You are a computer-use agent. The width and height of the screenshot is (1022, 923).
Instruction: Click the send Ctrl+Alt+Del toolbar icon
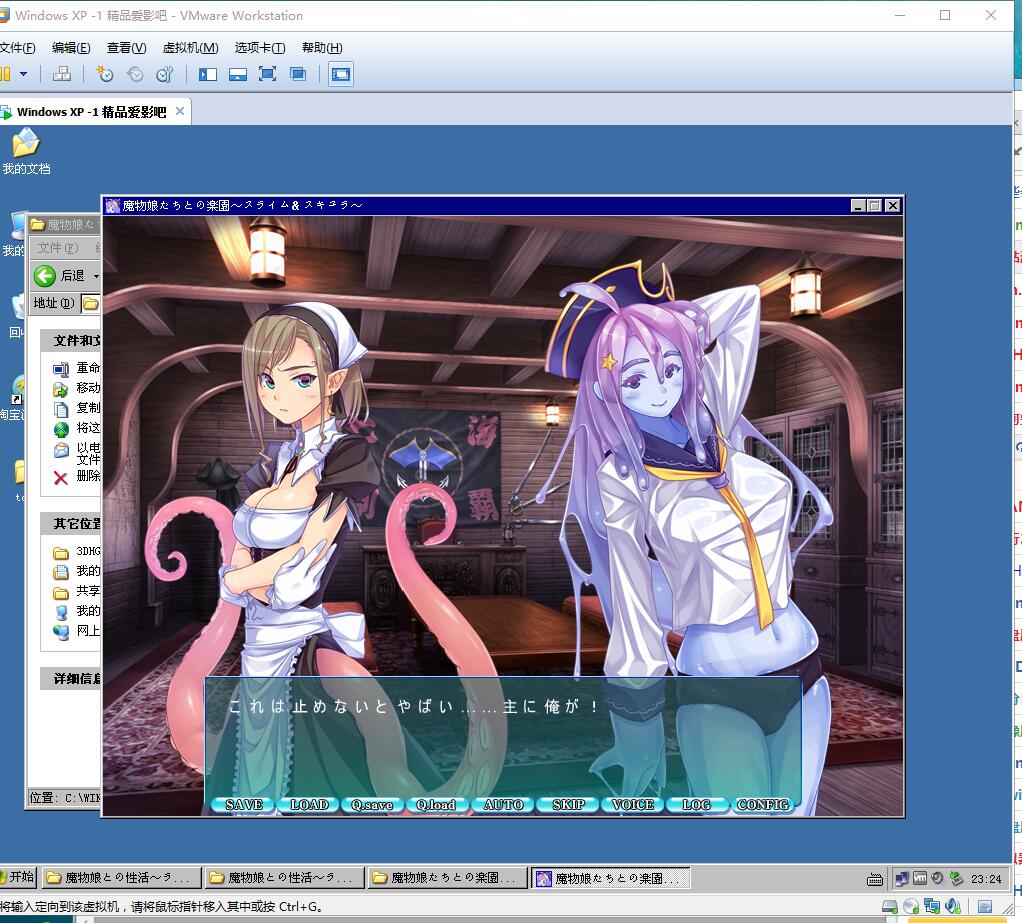(x=61, y=74)
